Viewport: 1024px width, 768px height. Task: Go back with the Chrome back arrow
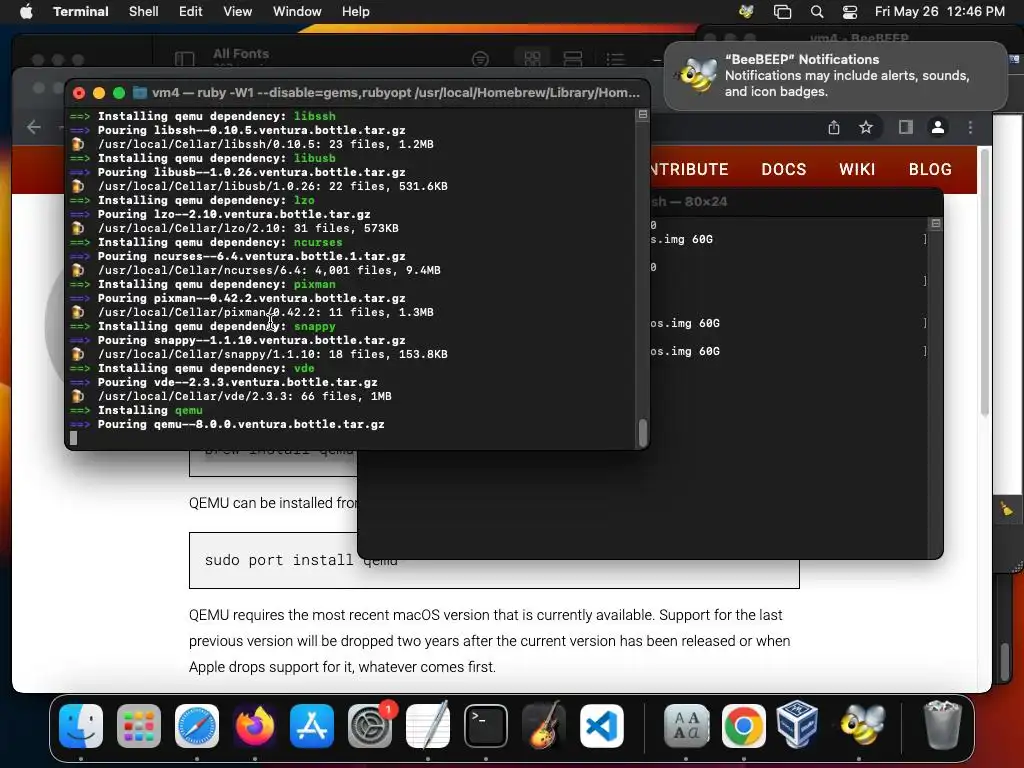coord(34,127)
